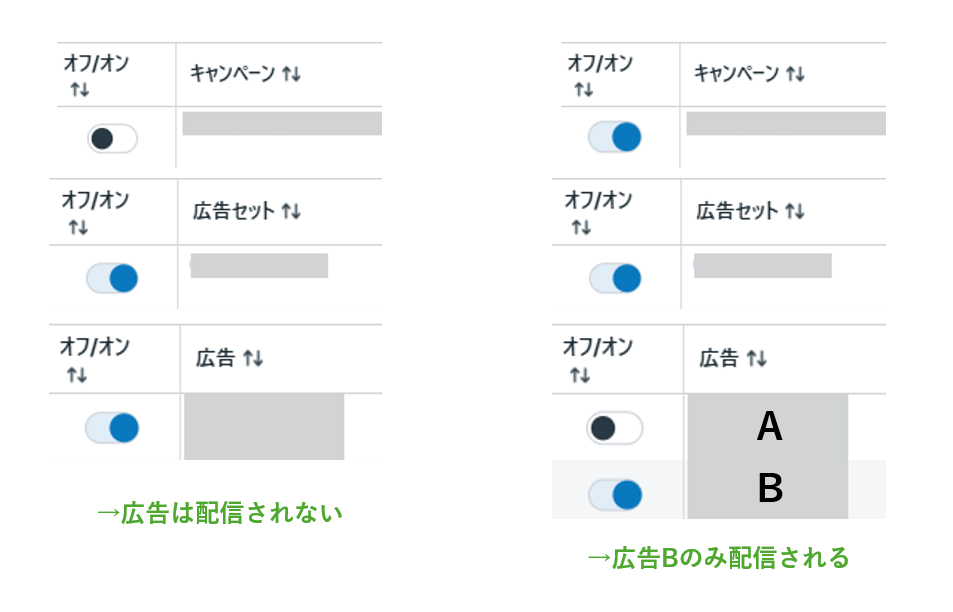The width and height of the screenshot is (953, 612).
Task: Turn on the left example's campaign toggle
Action: click(x=112, y=139)
